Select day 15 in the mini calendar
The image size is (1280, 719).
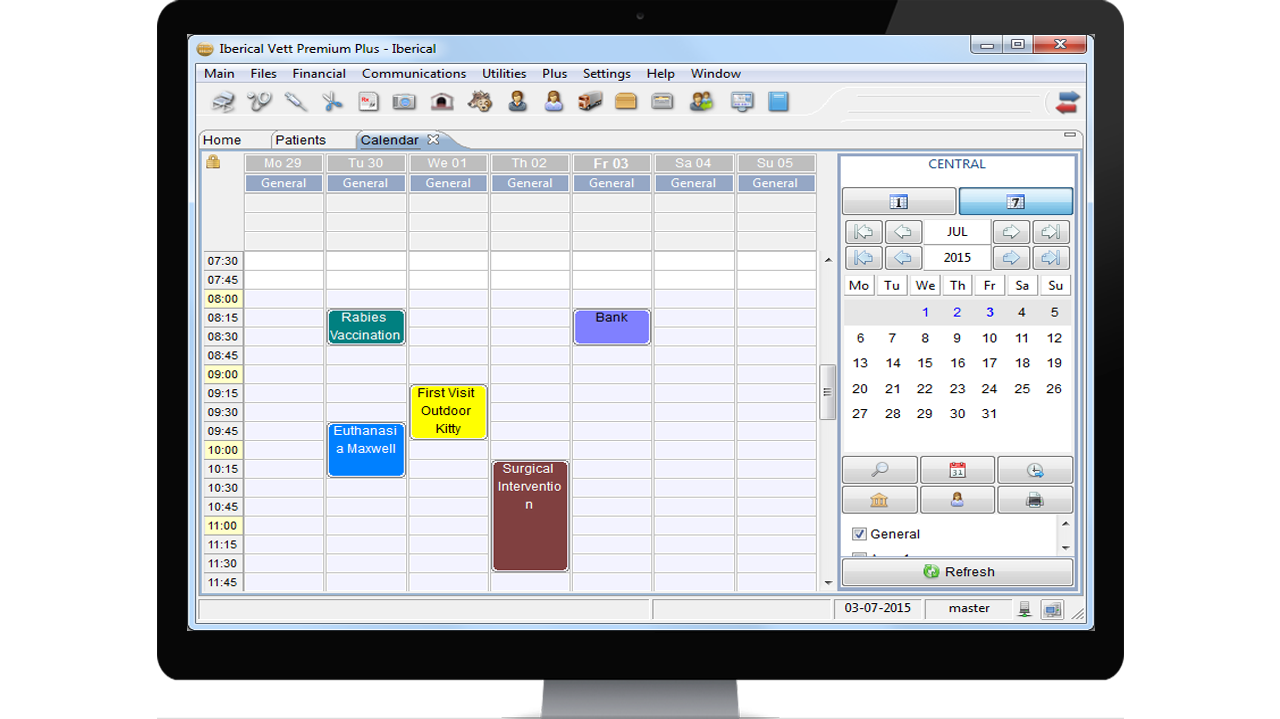pyautogui.click(x=925, y=364)
